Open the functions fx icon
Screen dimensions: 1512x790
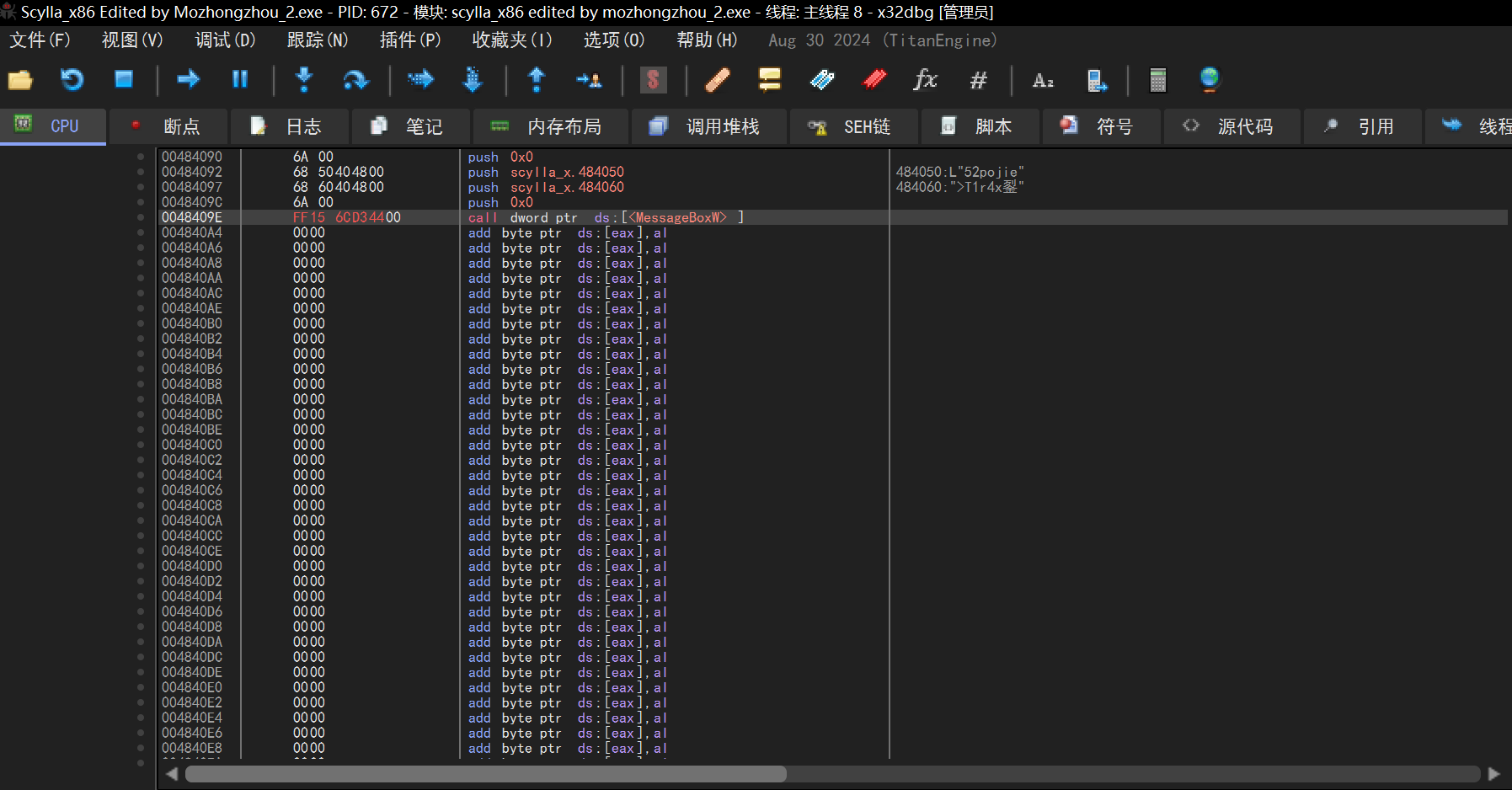pos(926,80)
